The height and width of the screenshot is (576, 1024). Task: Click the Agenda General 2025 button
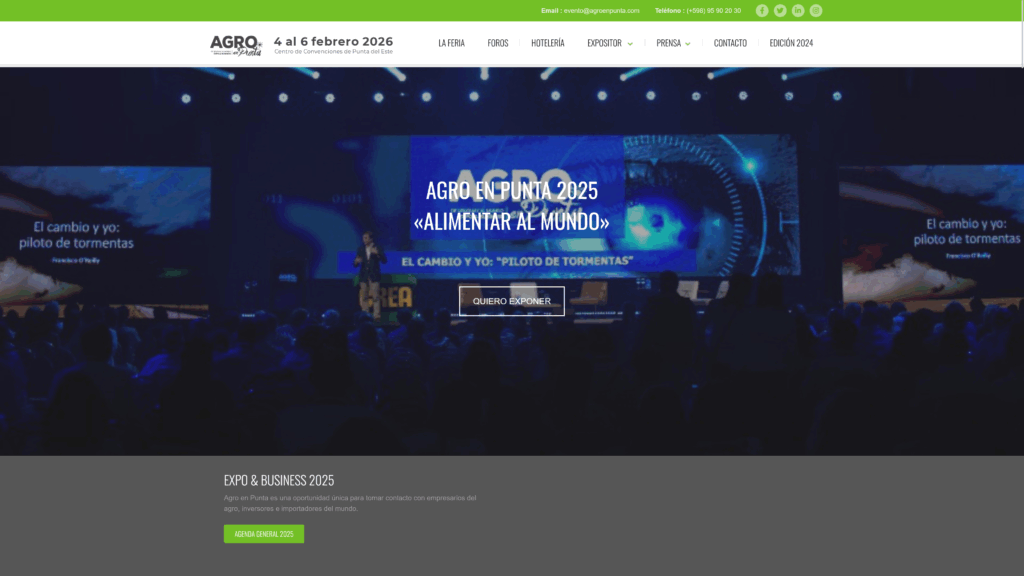click(264, 534)
